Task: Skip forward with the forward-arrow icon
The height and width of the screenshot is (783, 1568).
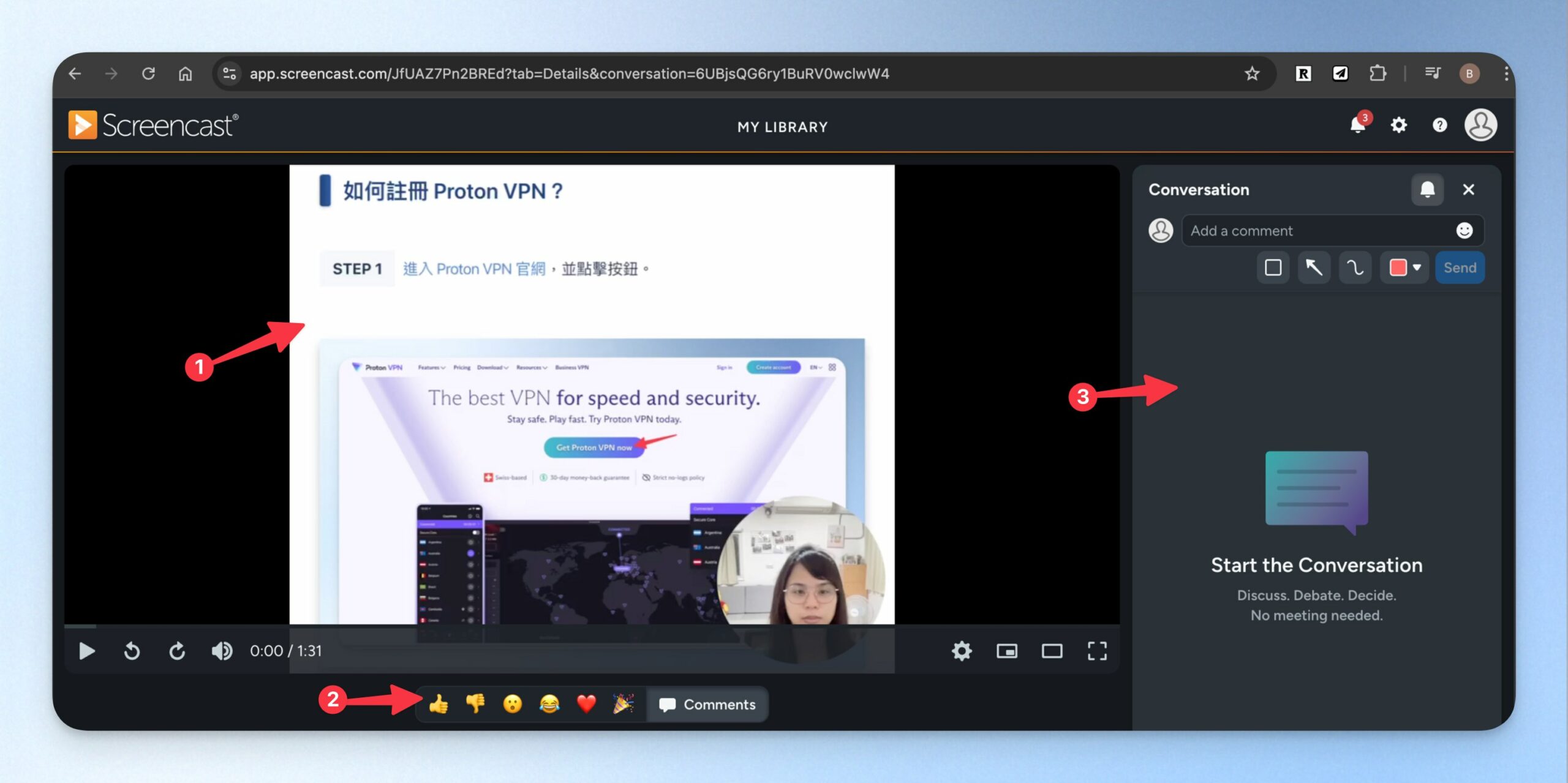Action: (x=177, y=651)
